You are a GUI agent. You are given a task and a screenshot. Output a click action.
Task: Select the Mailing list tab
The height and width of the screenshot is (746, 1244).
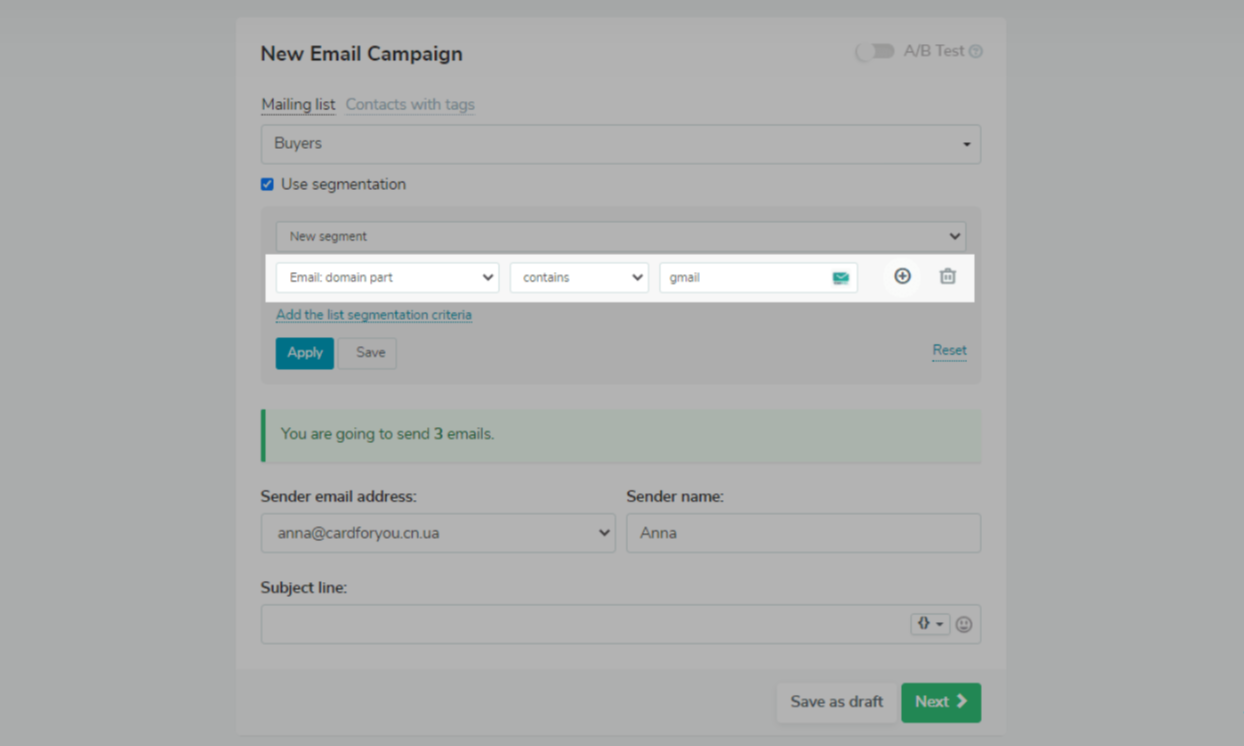click(x=297, y=104)
